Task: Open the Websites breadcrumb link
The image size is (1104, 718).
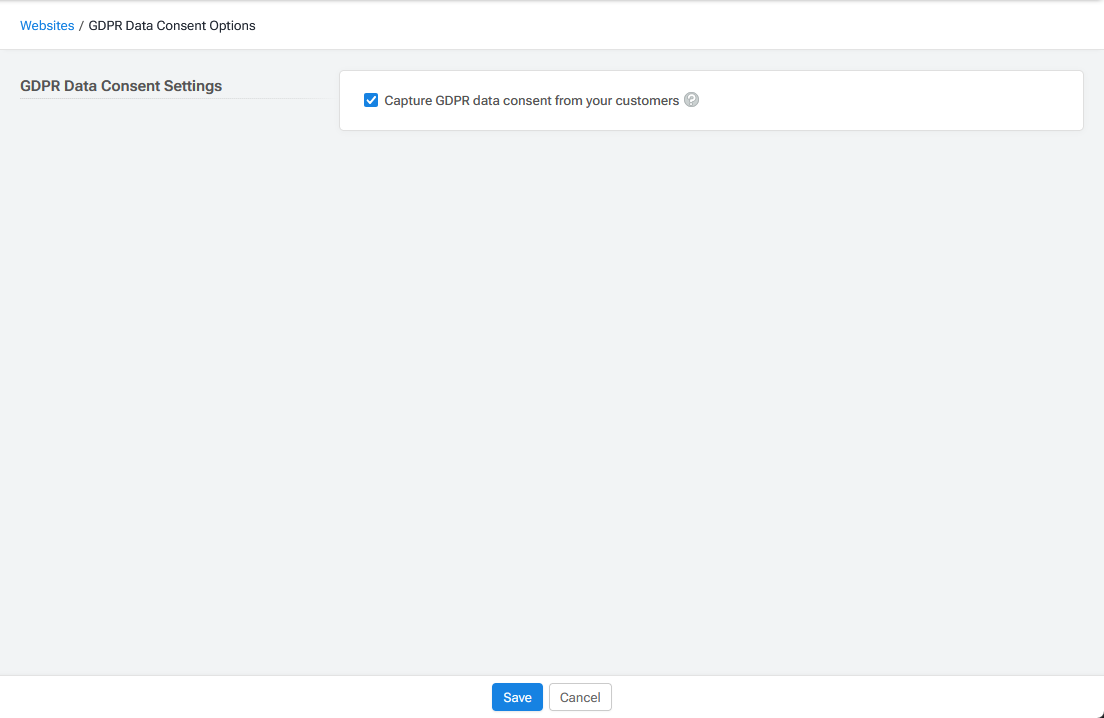Action: tap(47, 25)
